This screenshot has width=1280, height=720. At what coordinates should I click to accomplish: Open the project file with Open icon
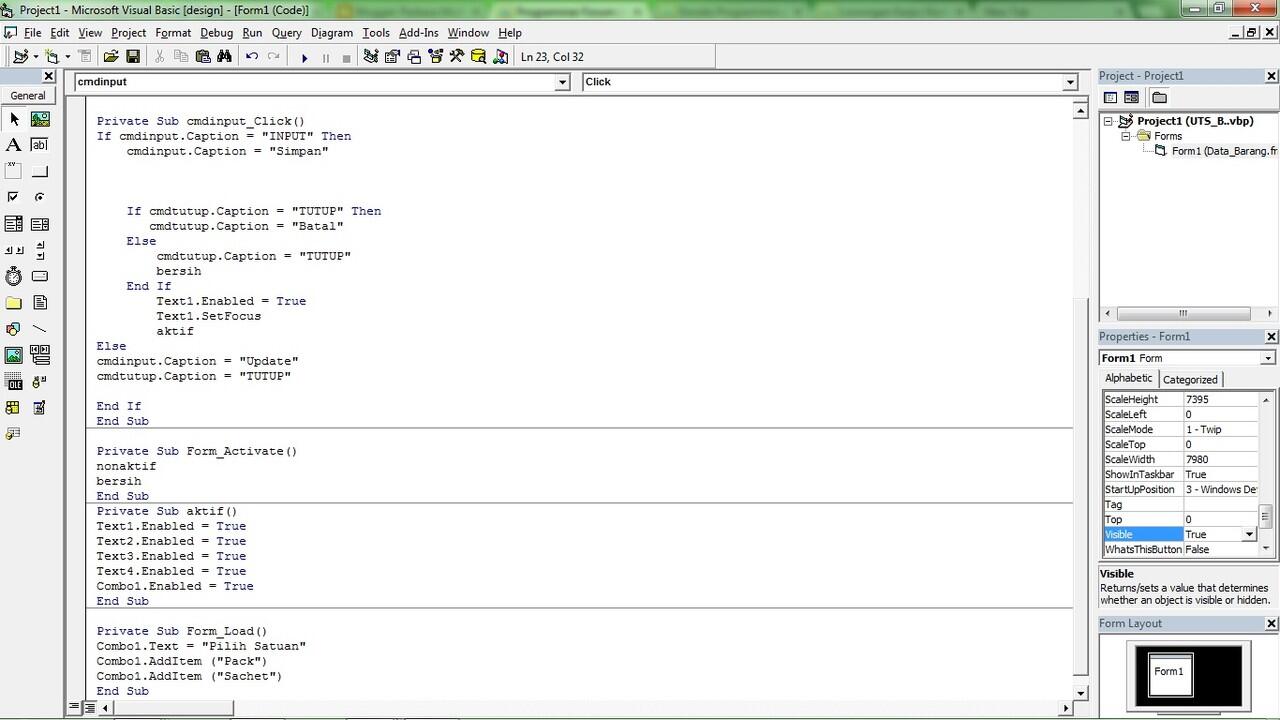(111, 57)
